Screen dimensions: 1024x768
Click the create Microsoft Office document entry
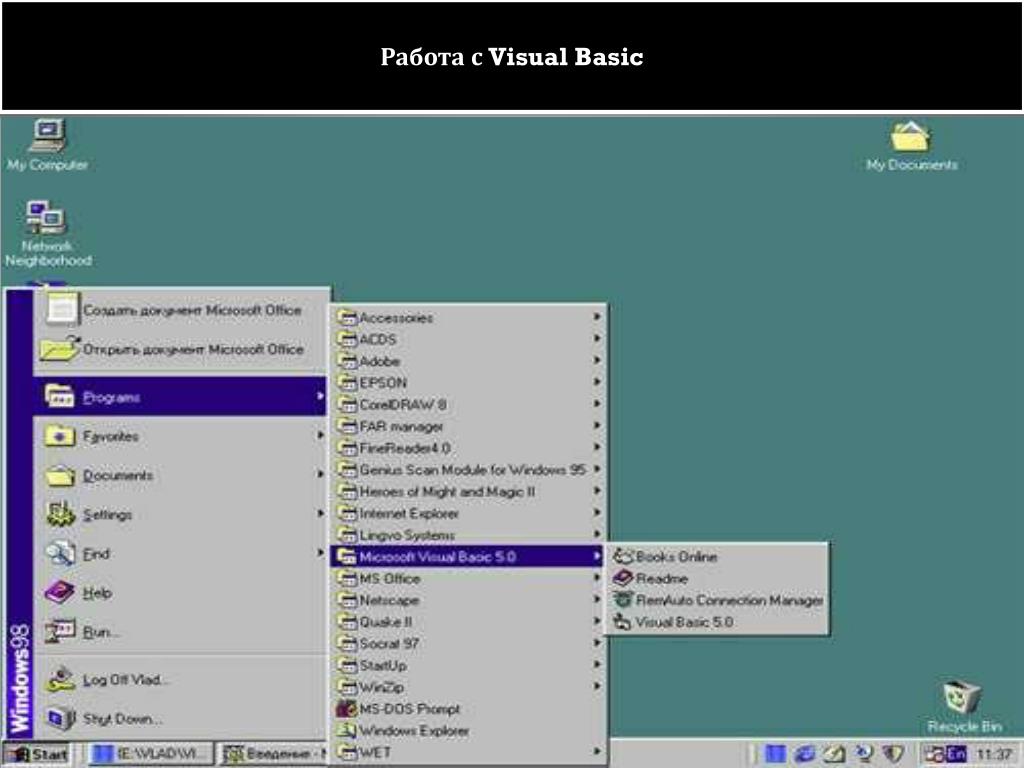pyautogui.click(x=180, y=310)
